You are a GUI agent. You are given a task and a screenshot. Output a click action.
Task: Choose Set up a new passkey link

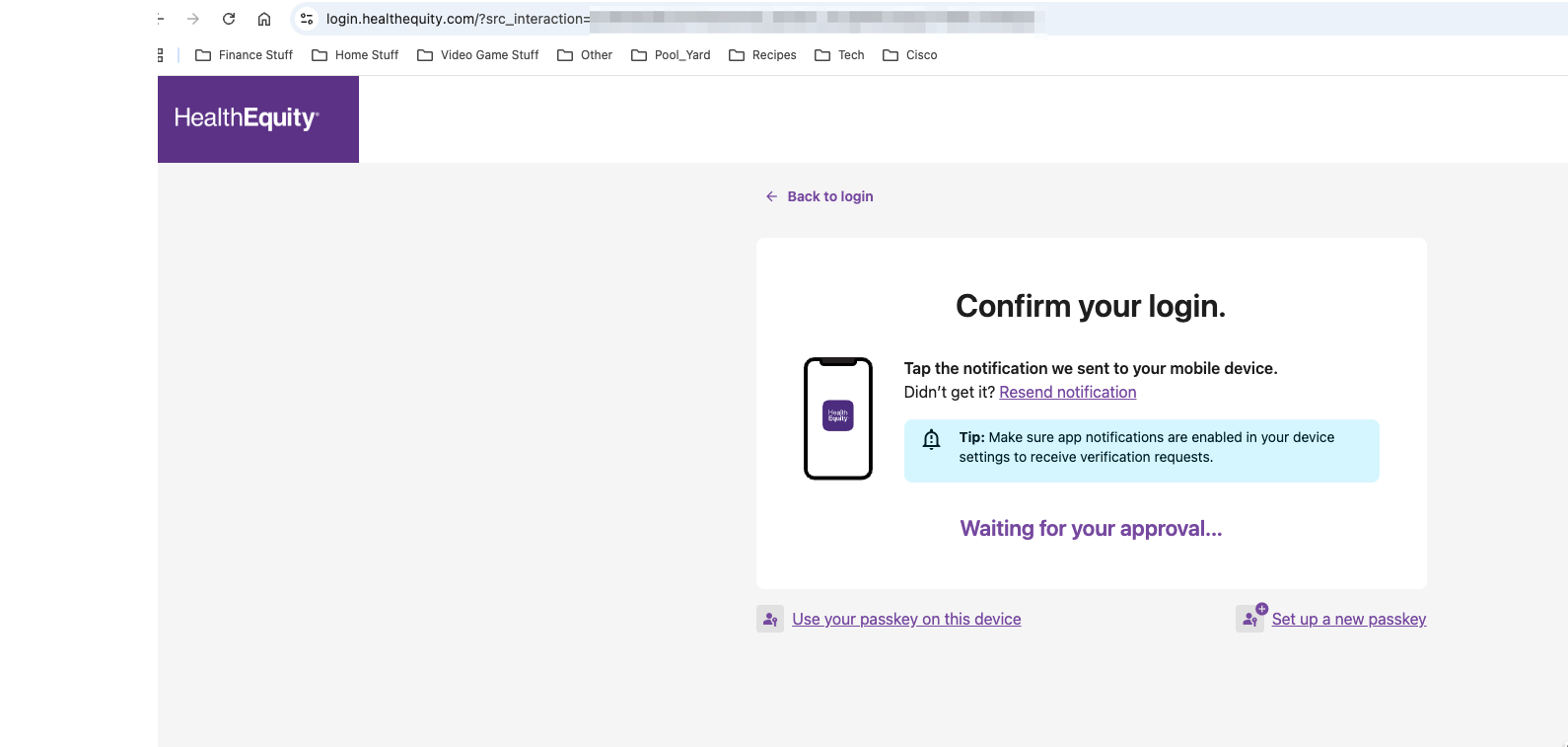[1349, 620]
